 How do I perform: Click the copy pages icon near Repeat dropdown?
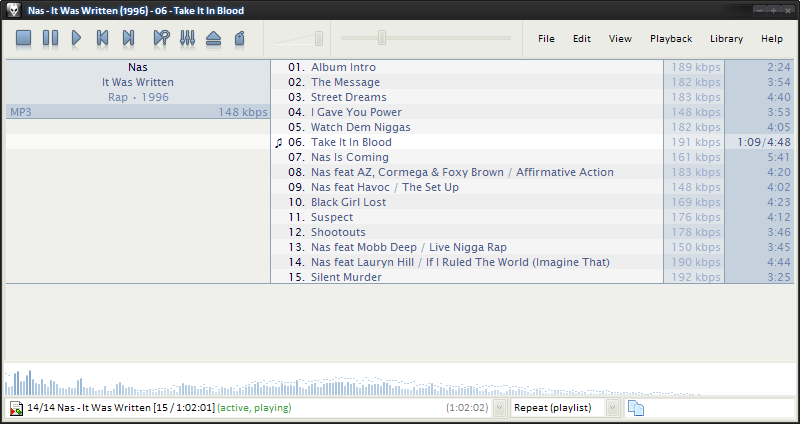[x=636, y=408]
